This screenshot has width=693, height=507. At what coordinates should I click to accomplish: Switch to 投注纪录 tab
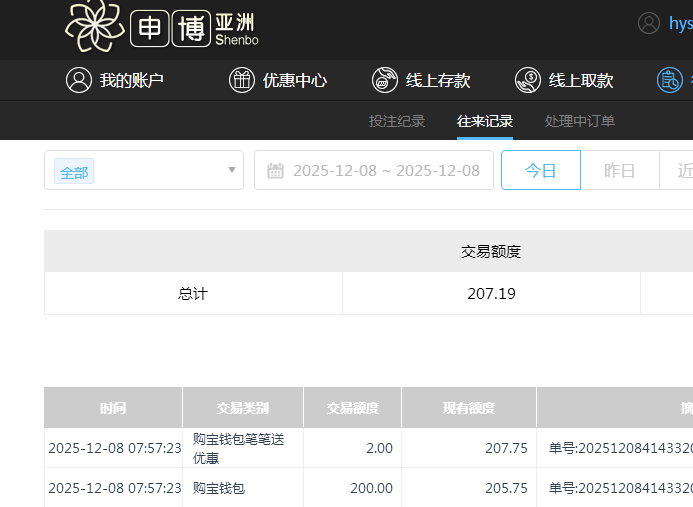[x=397, y=121]
